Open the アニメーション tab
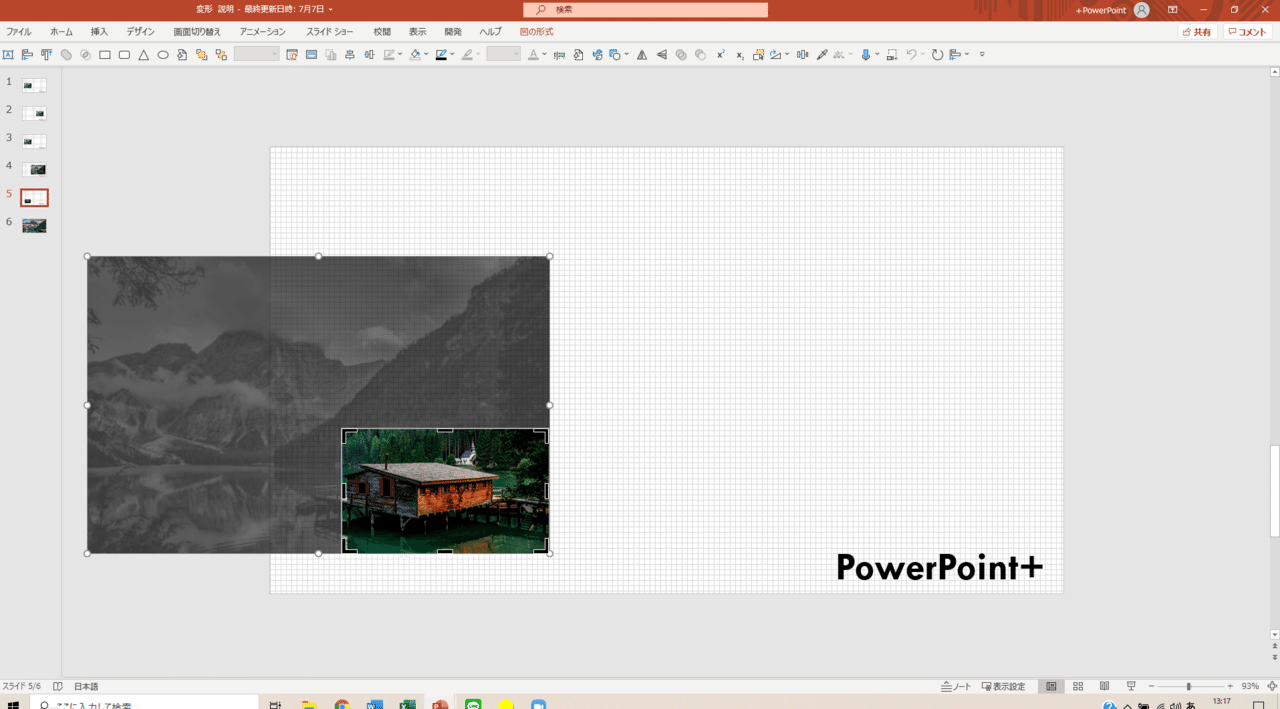This screenshot has height=709, width=1280. [x=263, y=32]
